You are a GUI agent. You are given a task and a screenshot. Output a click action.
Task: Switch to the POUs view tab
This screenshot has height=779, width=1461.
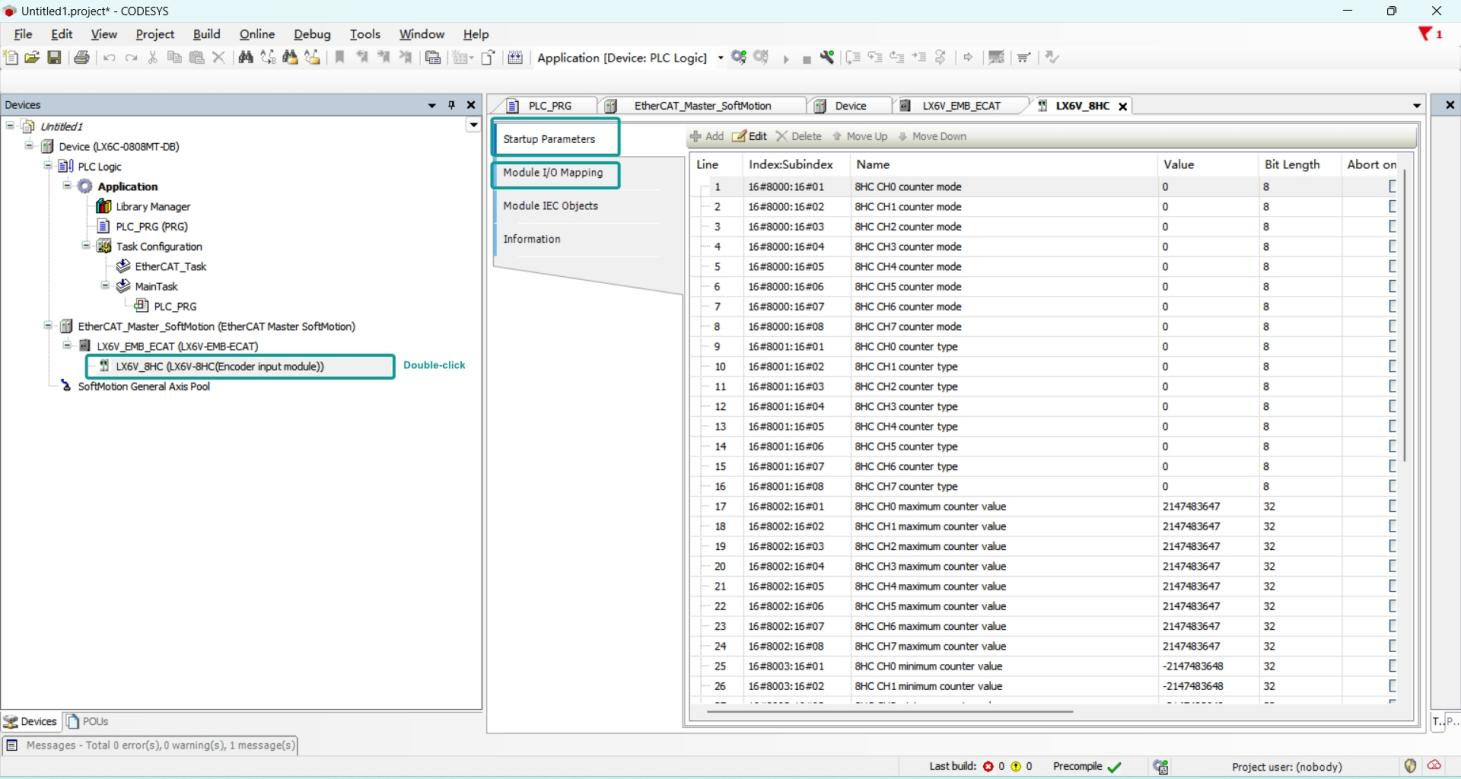[x=88, y=722]
